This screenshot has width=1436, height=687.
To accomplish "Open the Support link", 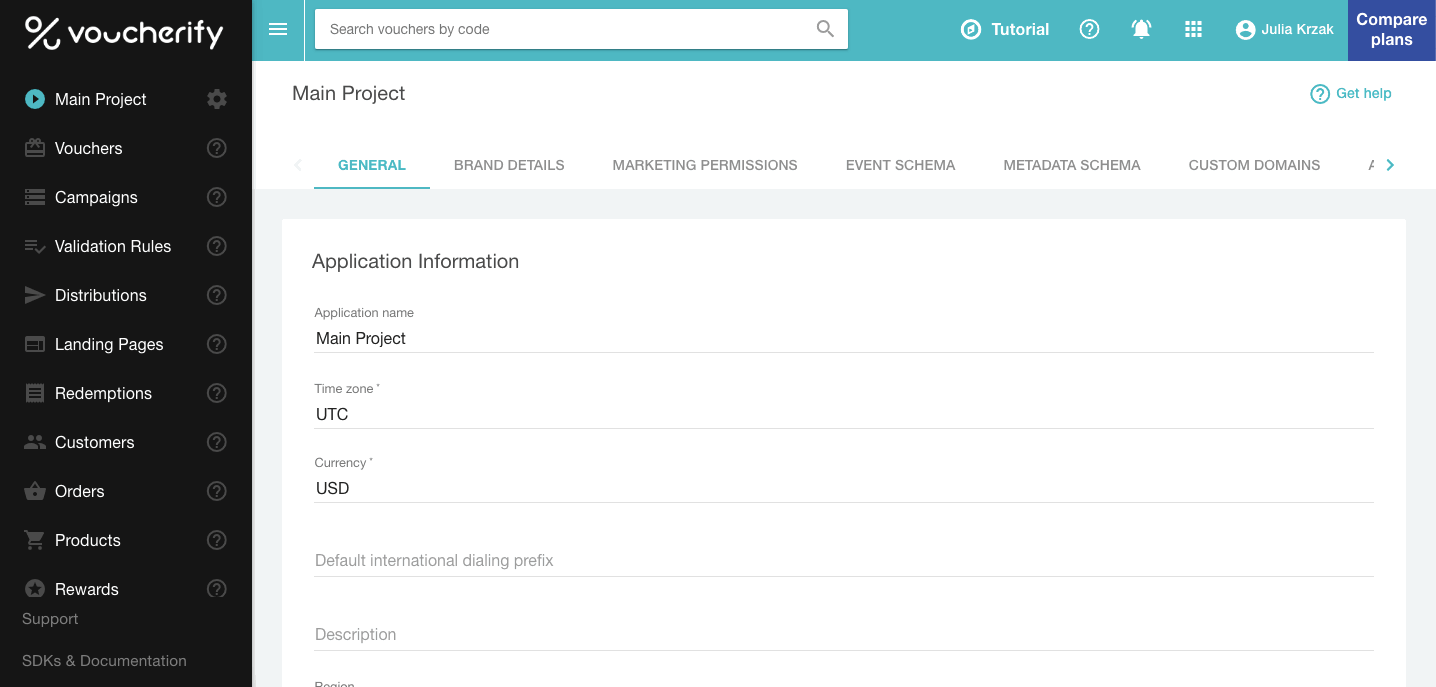I will click(50, 619).
